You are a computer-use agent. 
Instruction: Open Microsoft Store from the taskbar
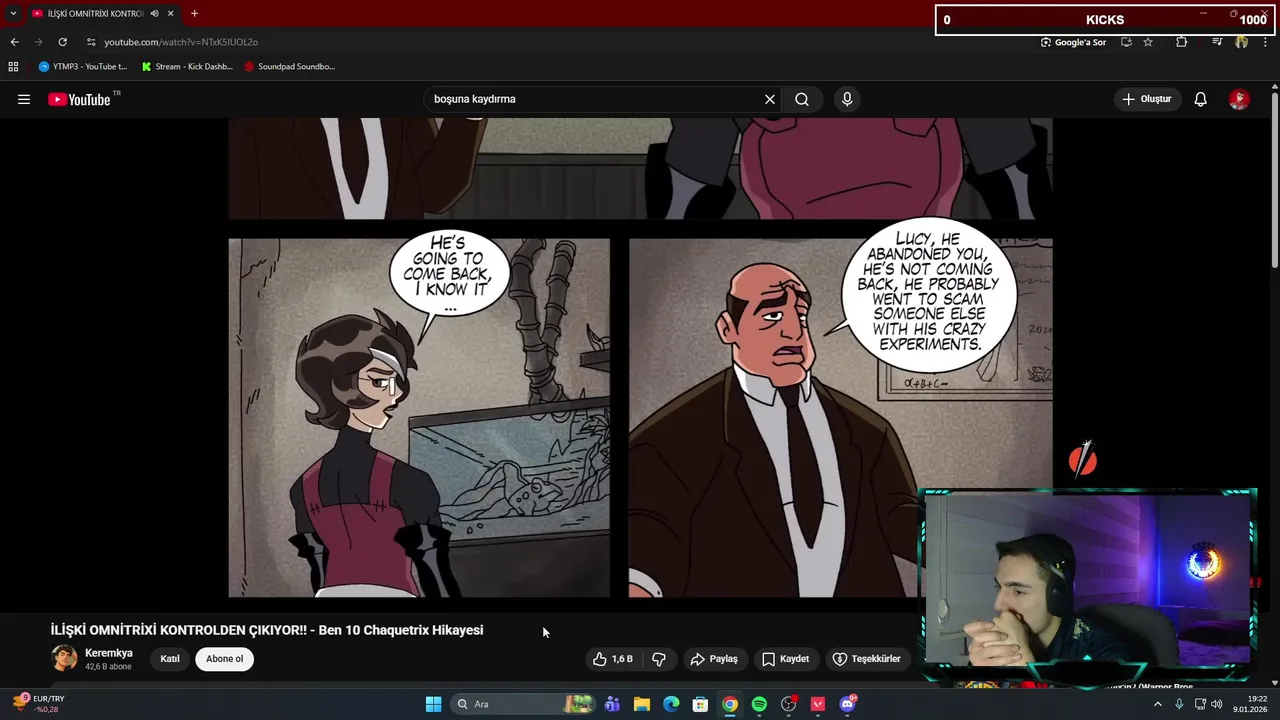pyautogui.click(x=700, y=704)
